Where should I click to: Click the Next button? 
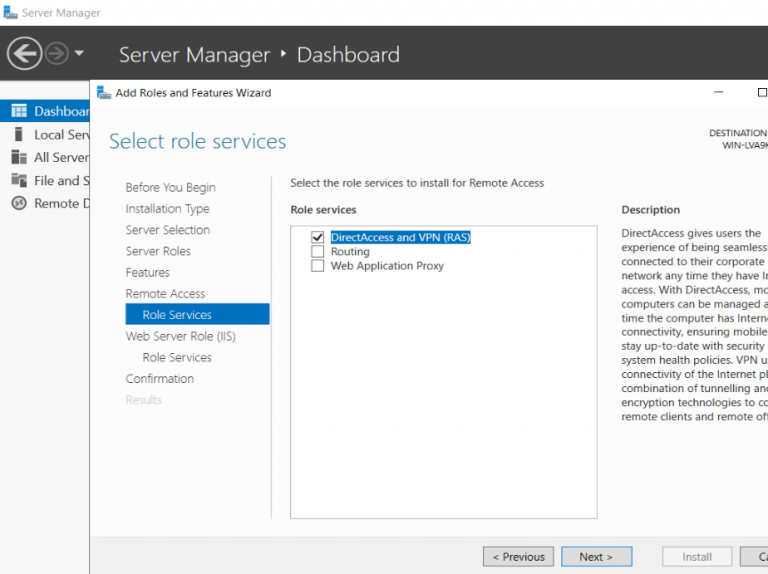tap(597, 557)
